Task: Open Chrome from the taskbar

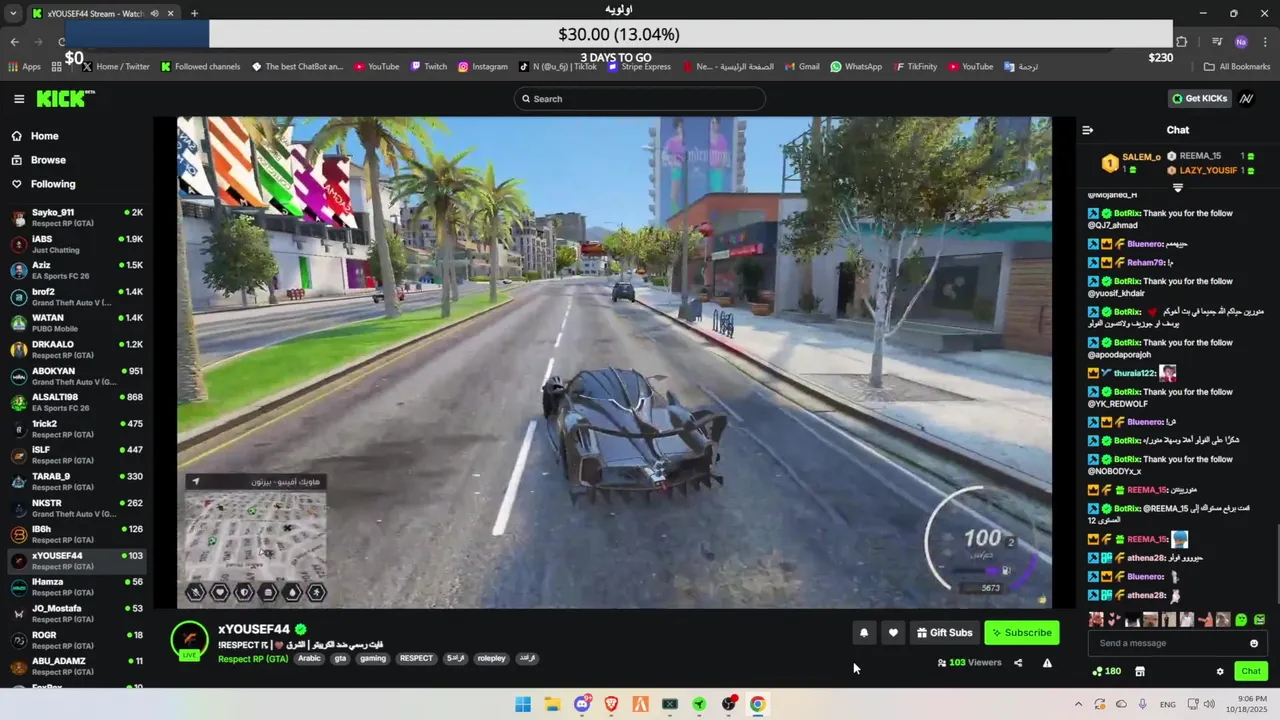Action: (x=758, y=704)
